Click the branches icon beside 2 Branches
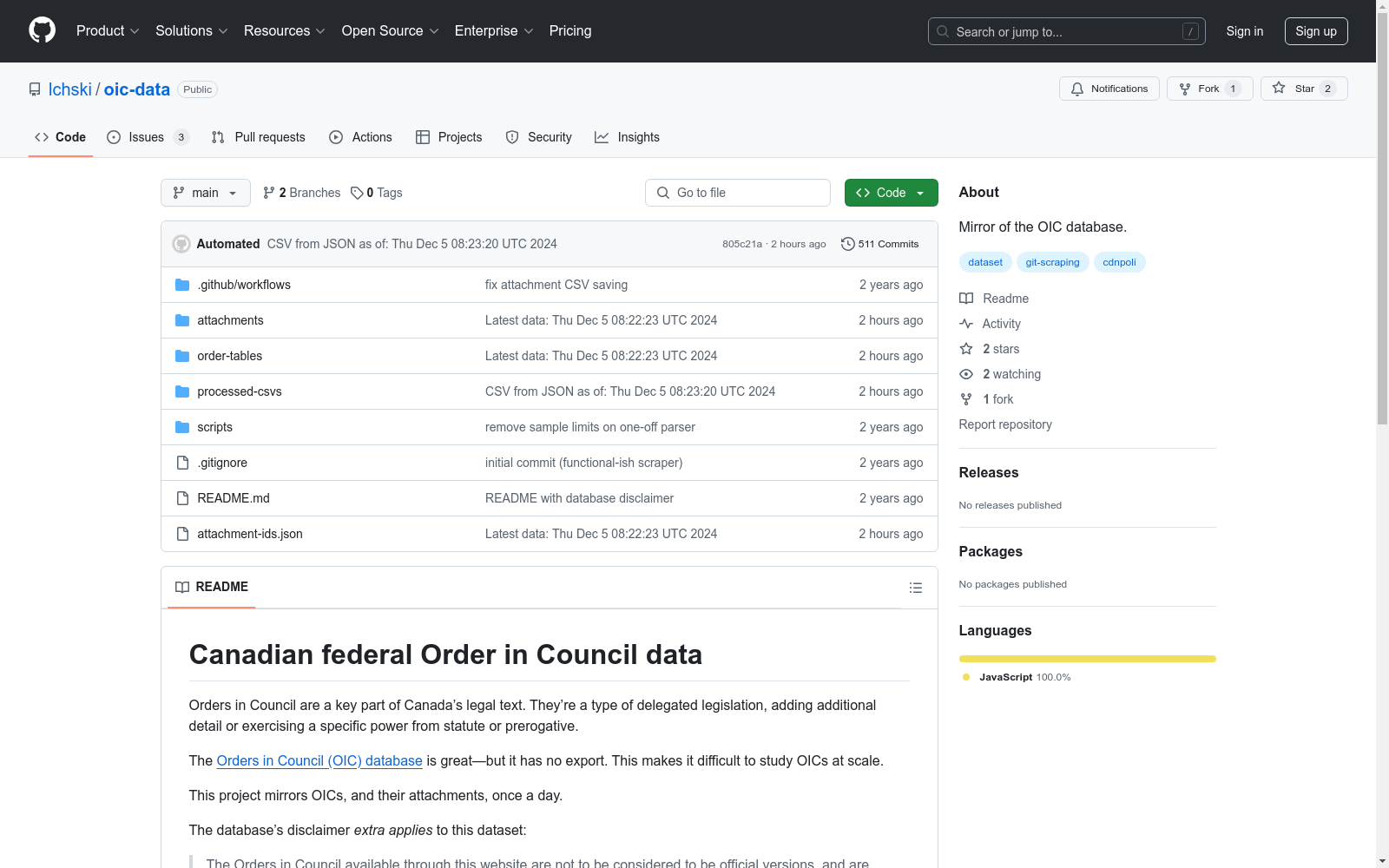 269,193
